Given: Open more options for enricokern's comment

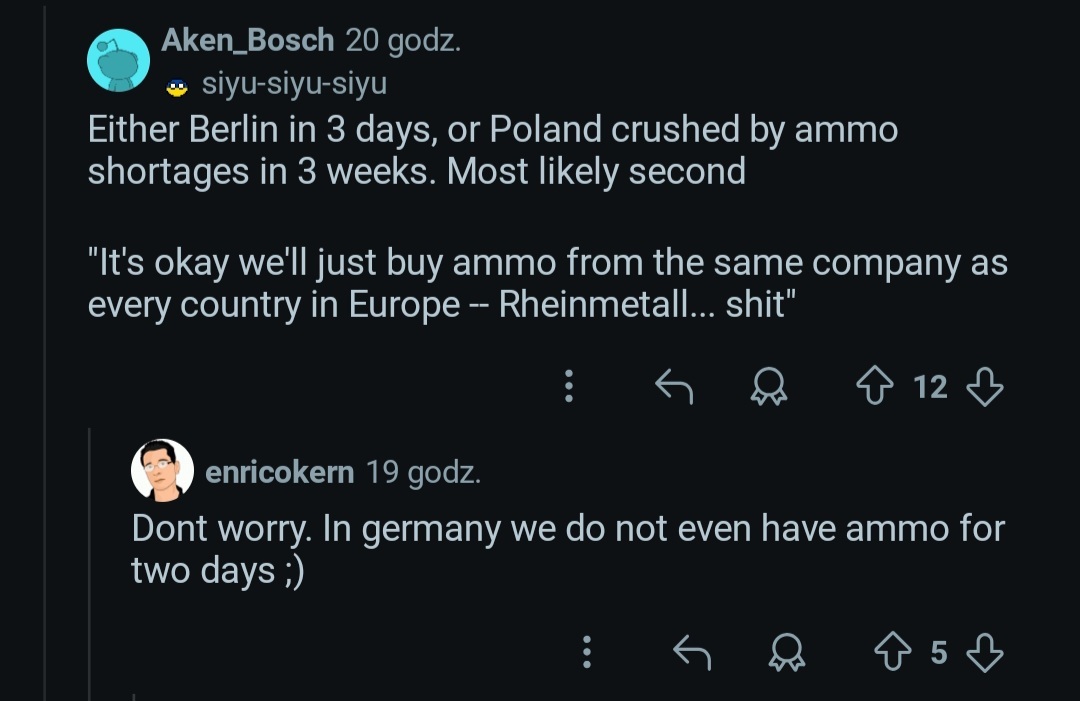Looking at the screenshot, I should click(x=587, y=653).
